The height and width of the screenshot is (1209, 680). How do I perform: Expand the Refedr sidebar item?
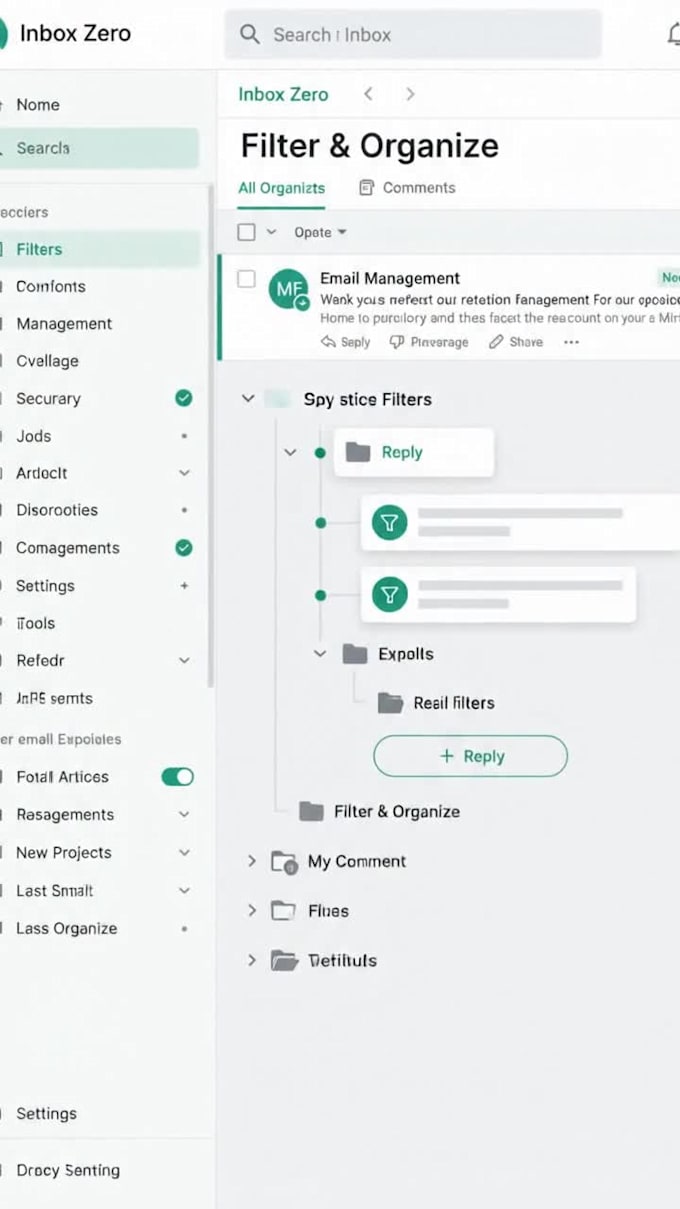[184, 661]
